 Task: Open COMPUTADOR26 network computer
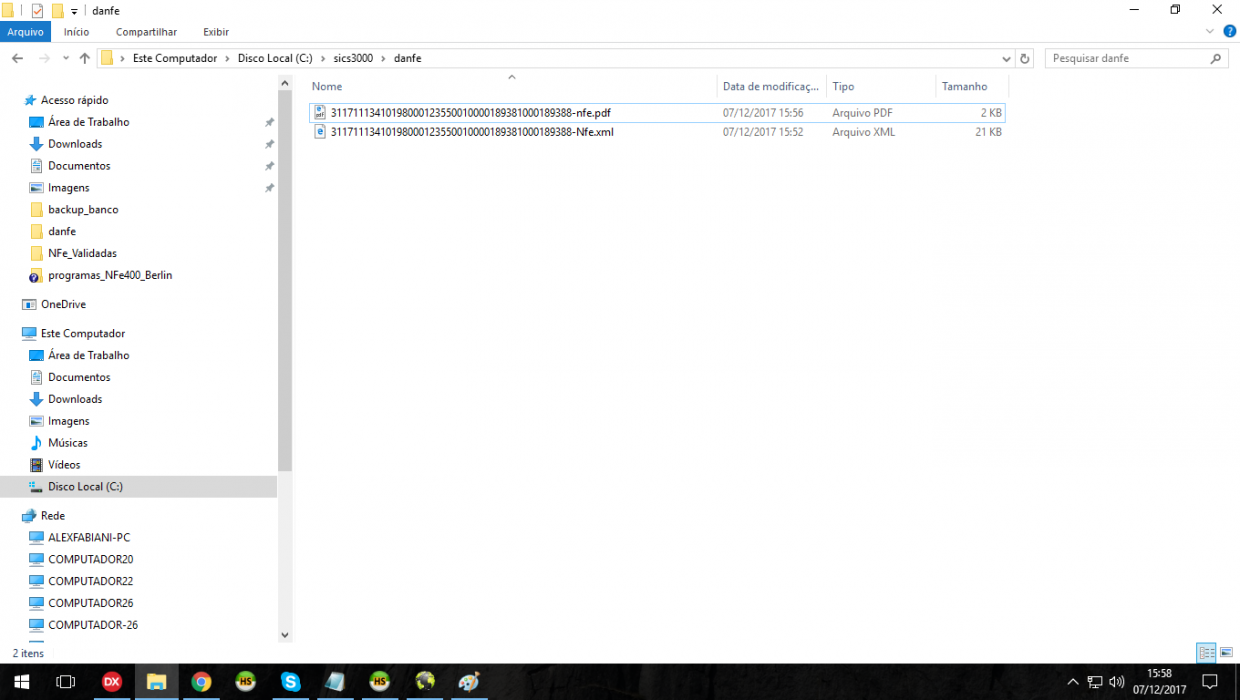tap(90, 603)
